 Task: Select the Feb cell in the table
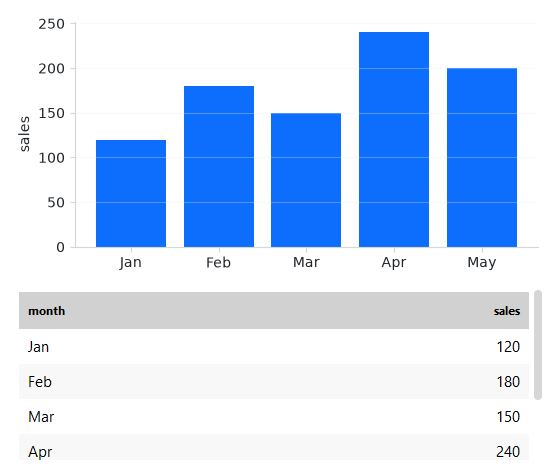coord(40,382)
